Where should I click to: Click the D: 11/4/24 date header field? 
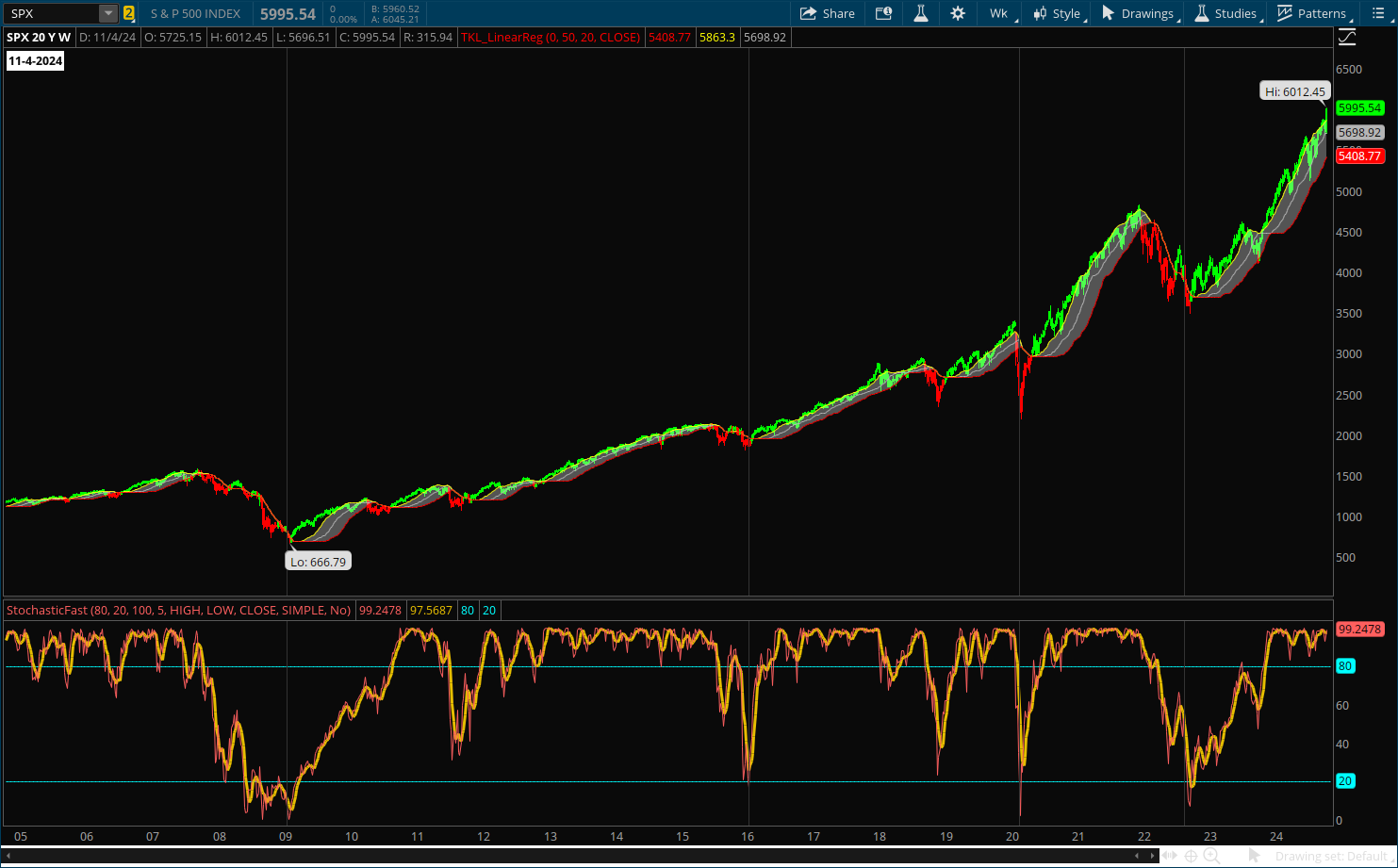[107, 38]
